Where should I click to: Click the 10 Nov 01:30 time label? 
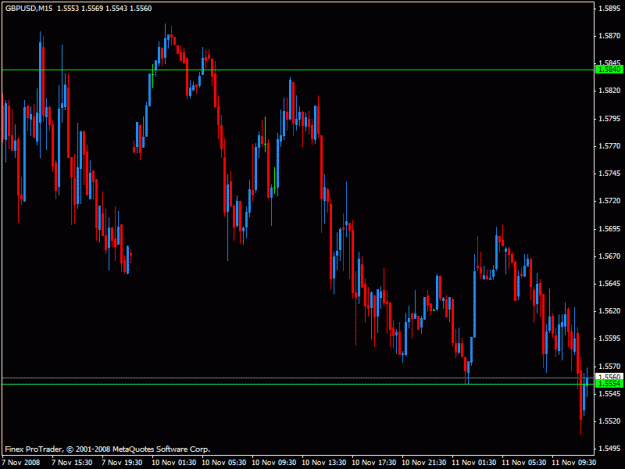pos(174,462)
